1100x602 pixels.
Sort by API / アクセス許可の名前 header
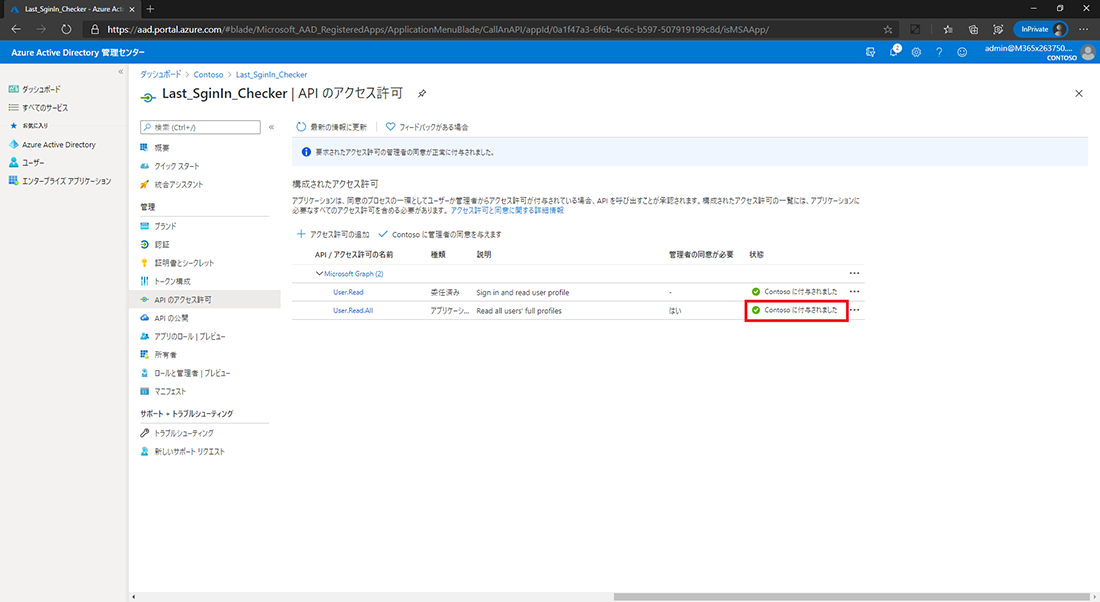[354, 255]
